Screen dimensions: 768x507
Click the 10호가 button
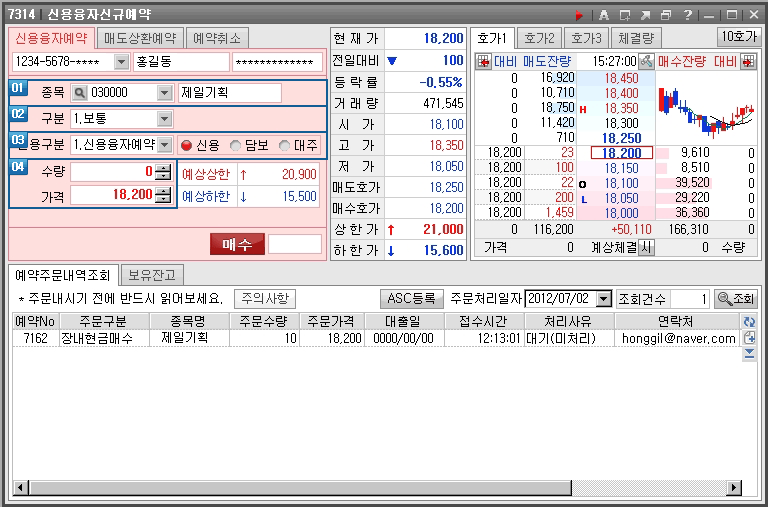coord(739,36)
